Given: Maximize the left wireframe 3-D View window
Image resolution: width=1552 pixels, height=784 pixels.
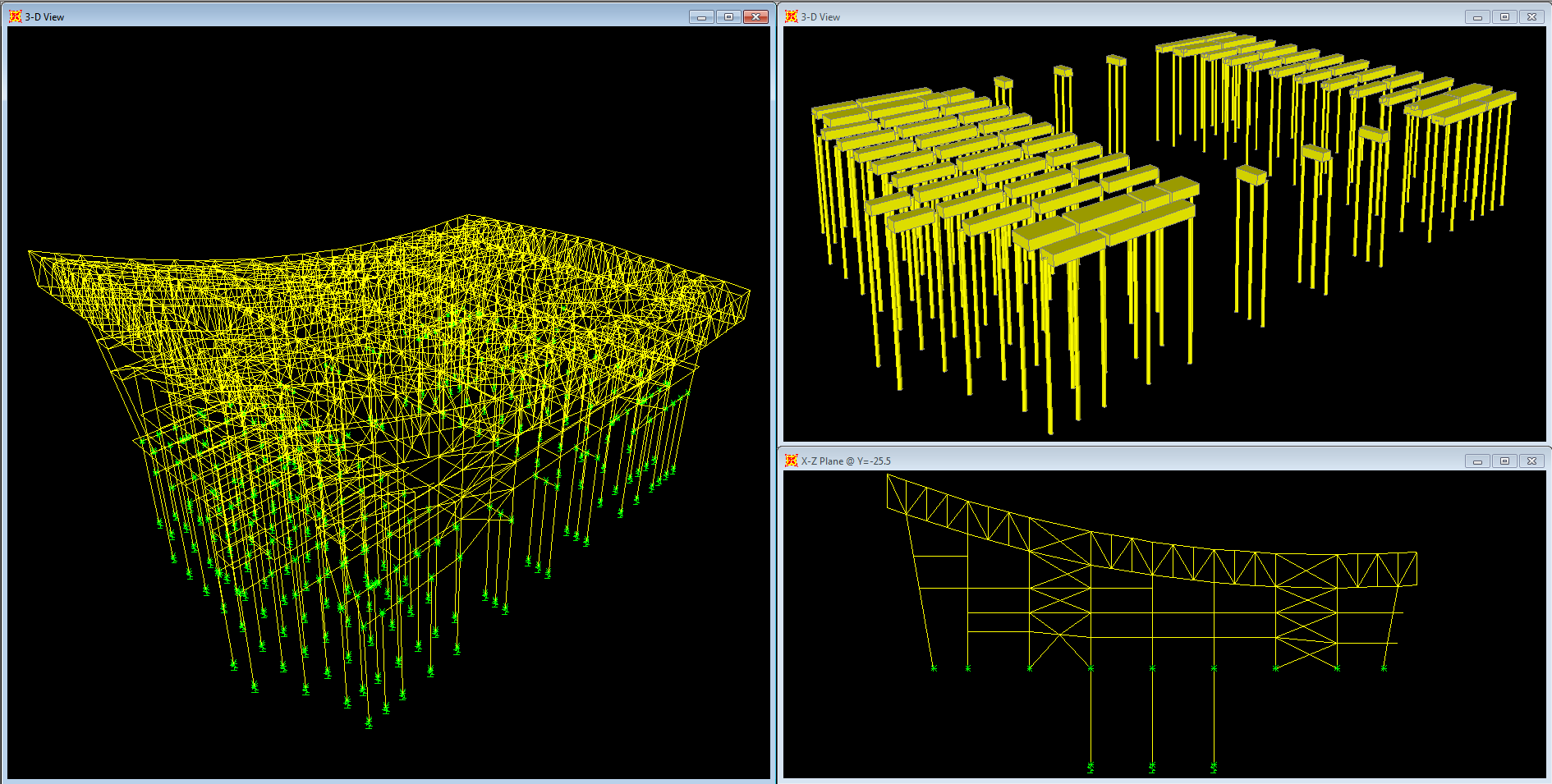Looking at the screenshot, I should [x=728, y=16].
